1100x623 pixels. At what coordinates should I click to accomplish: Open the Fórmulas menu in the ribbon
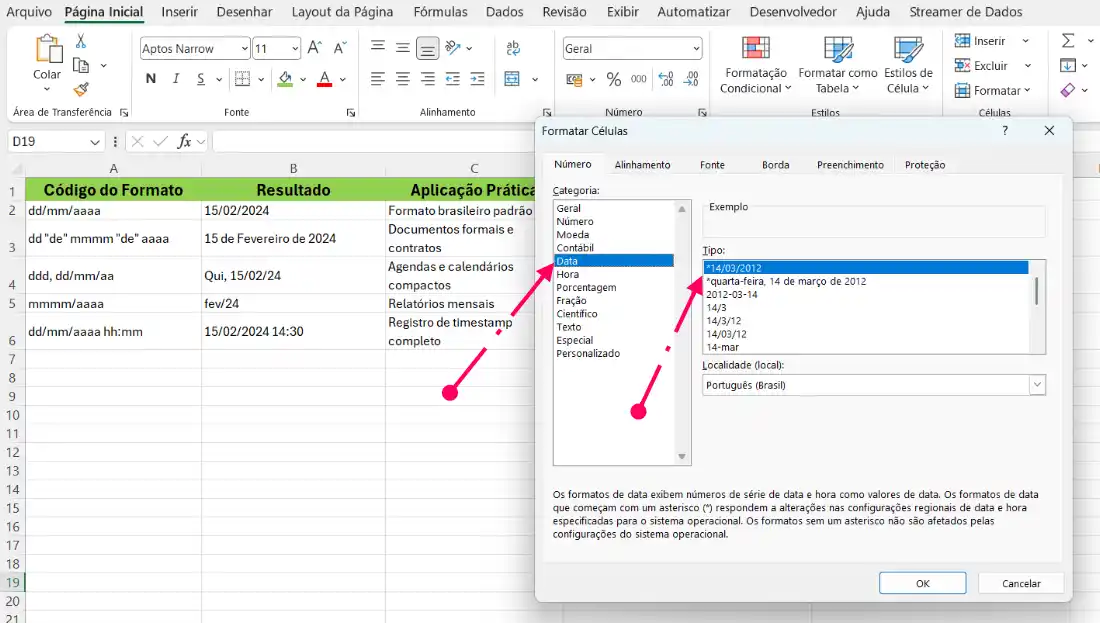tap(440, 12)
